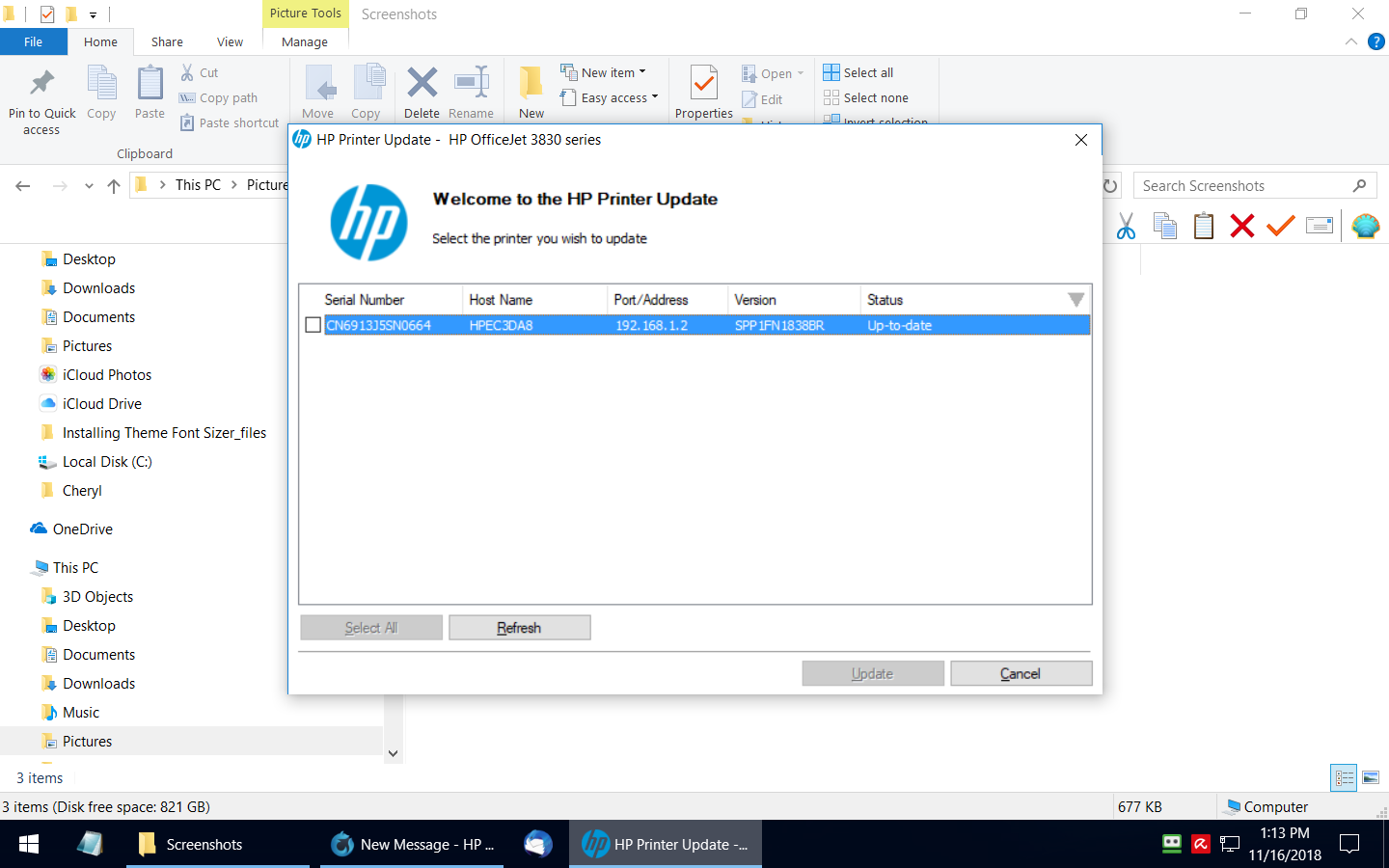Screen dimensions: 1389x868
Task: Open the Easy access dropdown
Action: point(610,97)
